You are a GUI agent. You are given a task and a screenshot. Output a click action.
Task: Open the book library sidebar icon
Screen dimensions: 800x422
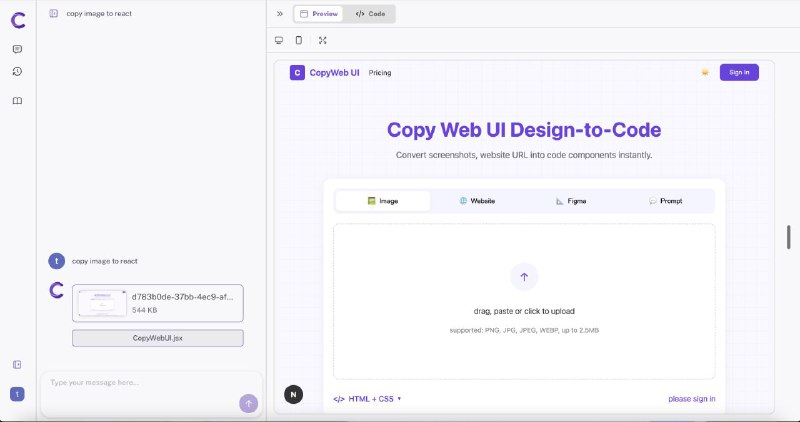point(17,101)
